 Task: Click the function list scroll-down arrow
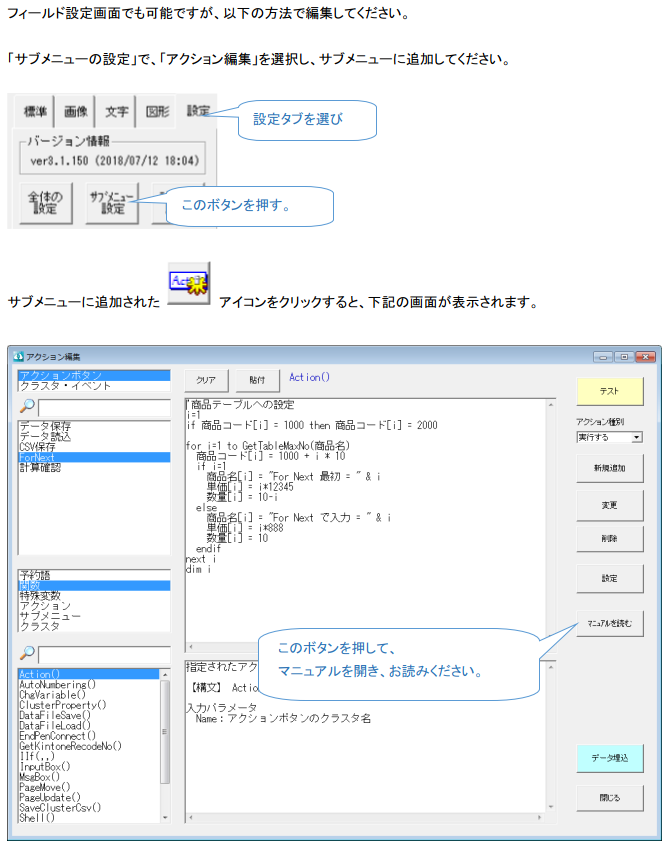[165, 818]
